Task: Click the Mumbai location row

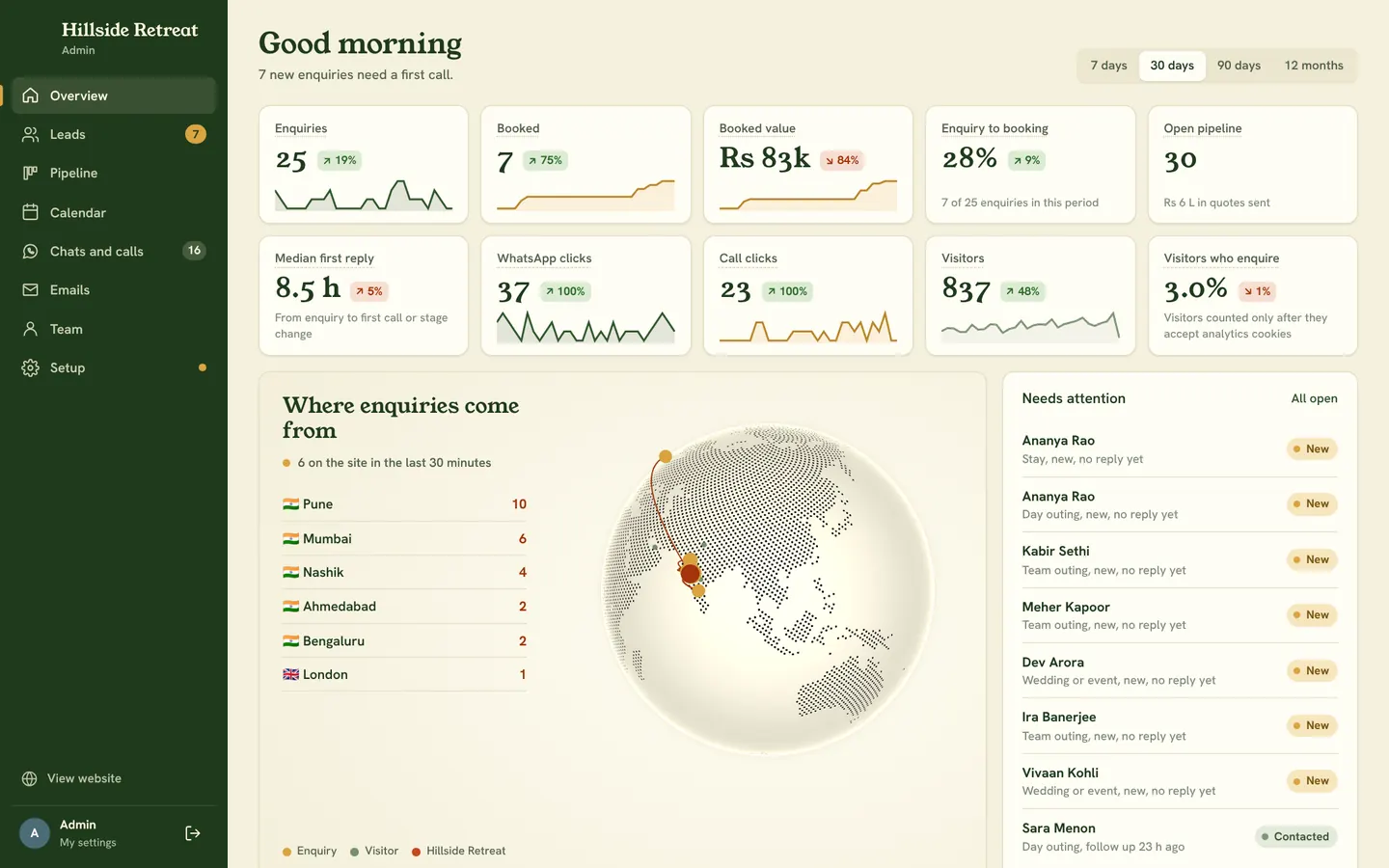Action: point(404,538)
